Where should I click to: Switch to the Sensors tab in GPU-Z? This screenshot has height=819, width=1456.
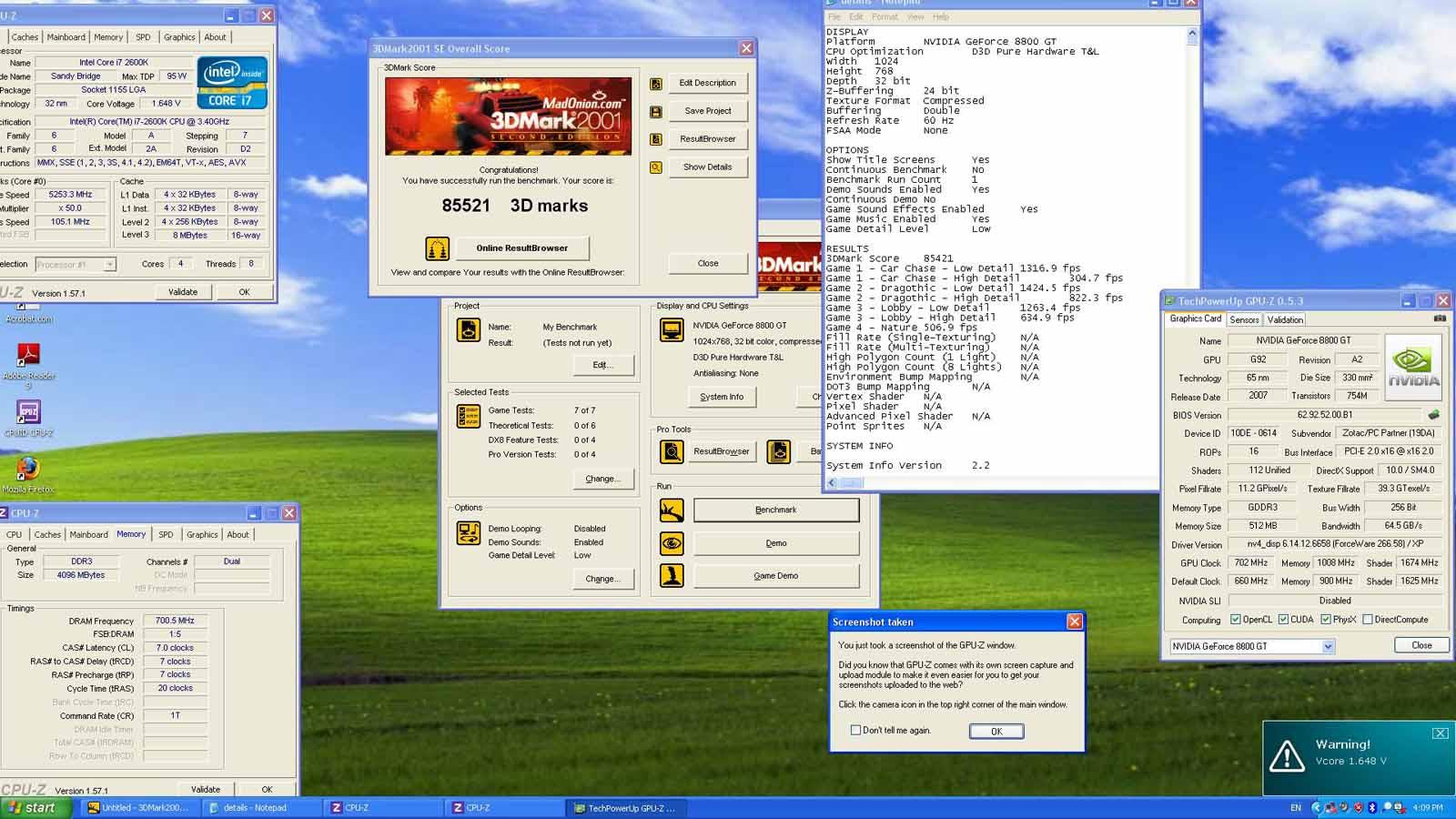coord(1244,319)
